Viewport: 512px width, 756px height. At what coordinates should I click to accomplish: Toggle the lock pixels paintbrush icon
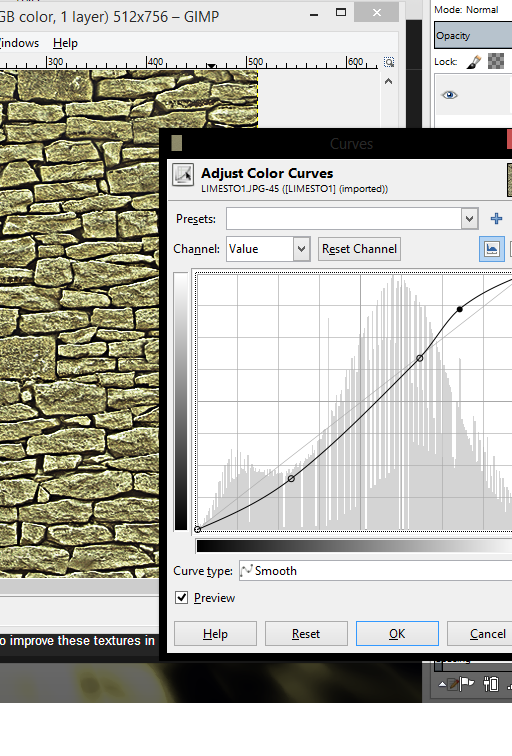tap(474, 62)
